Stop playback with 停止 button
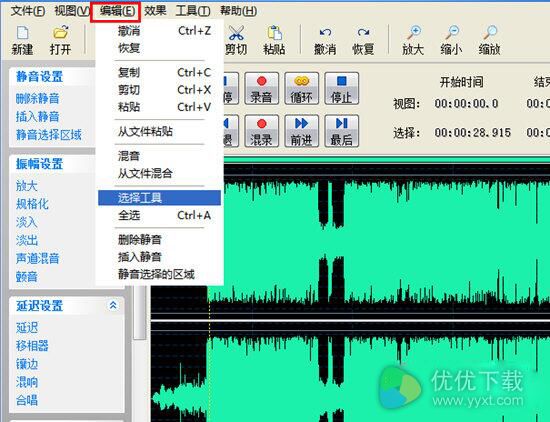The image size is (550, 422). (x=342, y=88)
